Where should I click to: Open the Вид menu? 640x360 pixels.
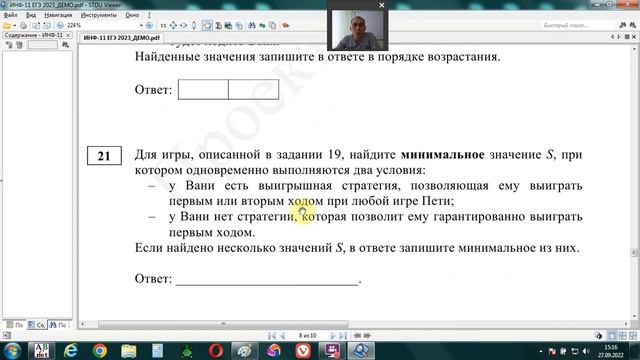(31, 15)
